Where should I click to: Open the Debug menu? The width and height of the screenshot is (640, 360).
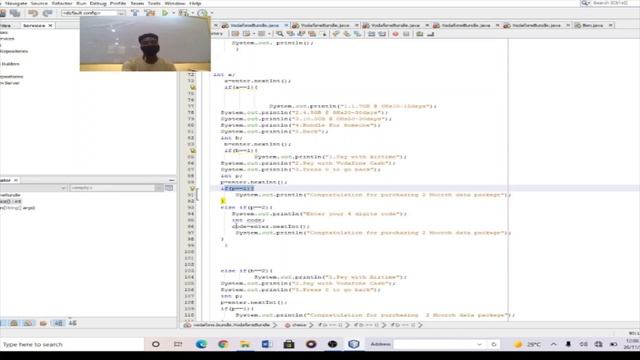tap(98, 3)
